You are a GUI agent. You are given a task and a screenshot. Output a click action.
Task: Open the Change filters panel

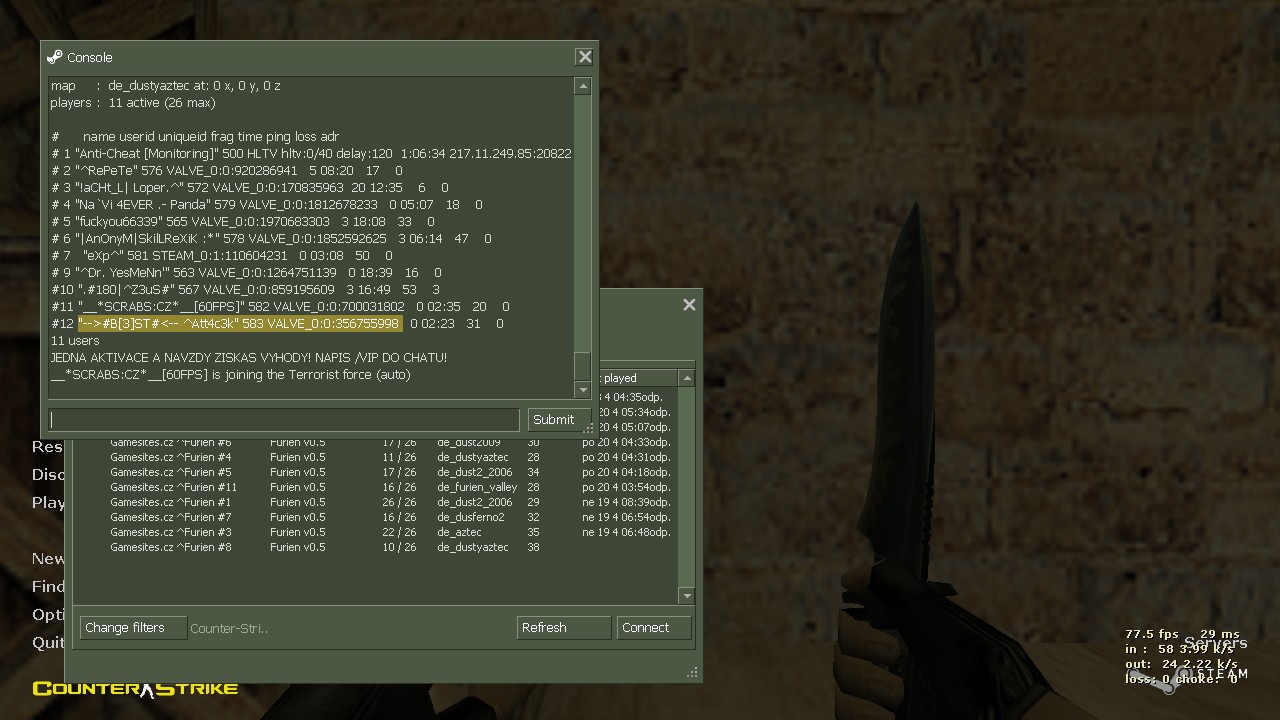coord(132,628)
